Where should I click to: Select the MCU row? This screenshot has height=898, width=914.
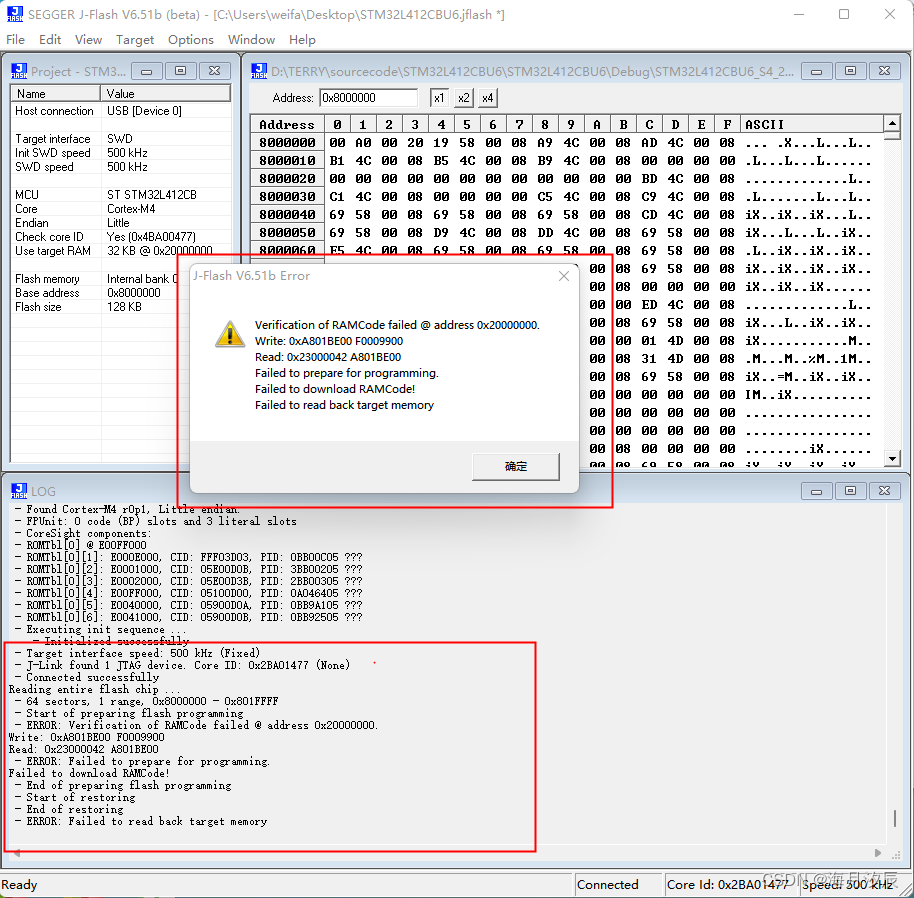point(121,195)
